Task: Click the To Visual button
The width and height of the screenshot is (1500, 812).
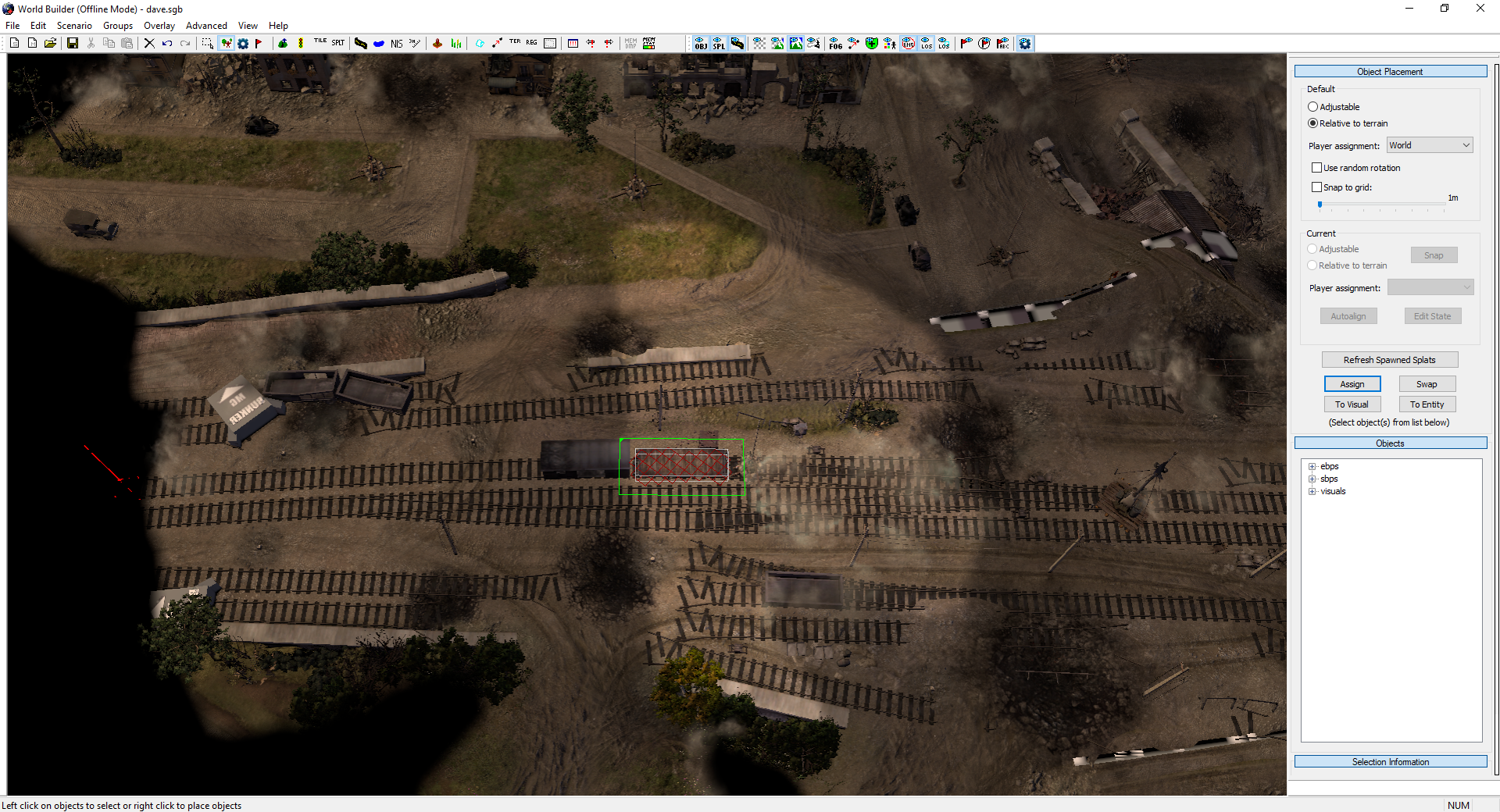Action: tap(1352, 404)
